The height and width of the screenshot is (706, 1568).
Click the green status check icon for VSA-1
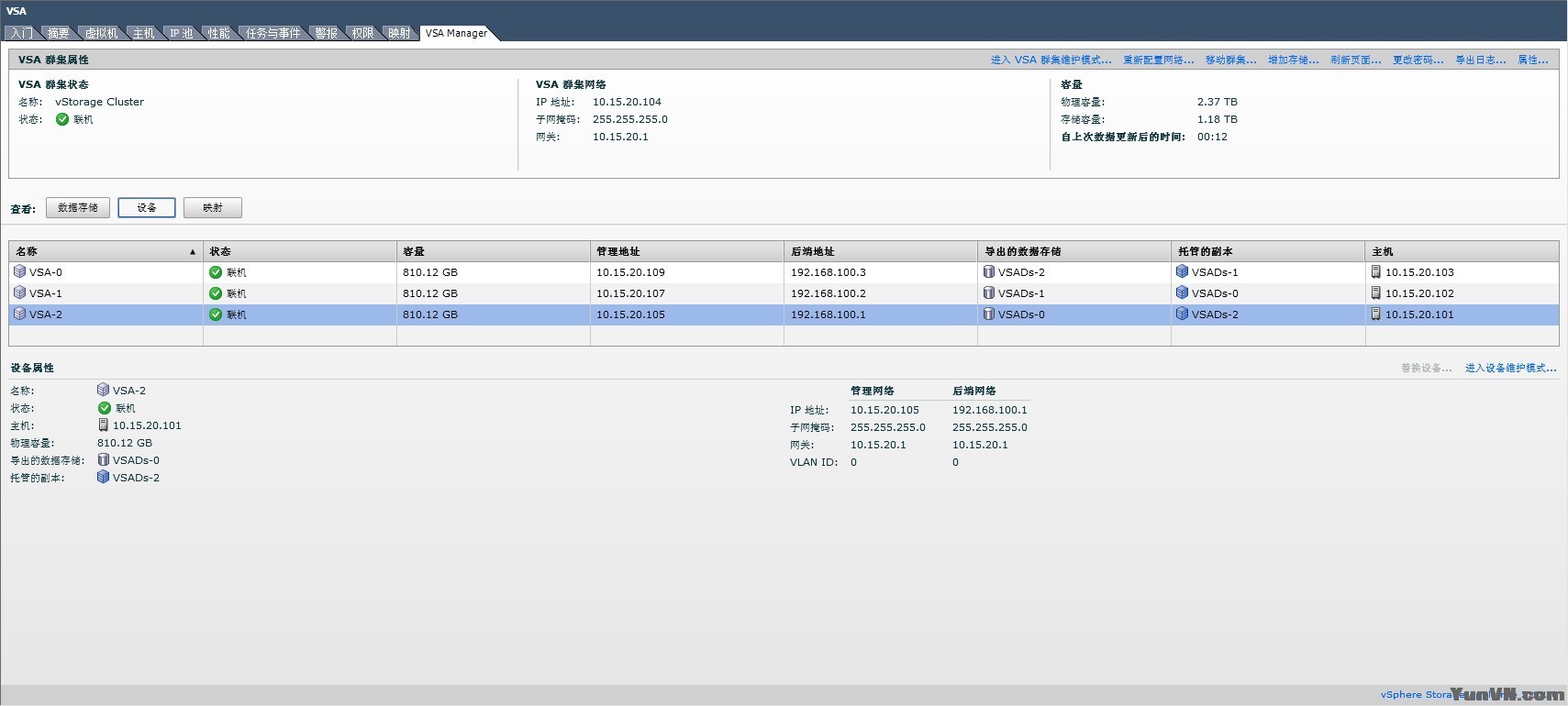point(216,293)
